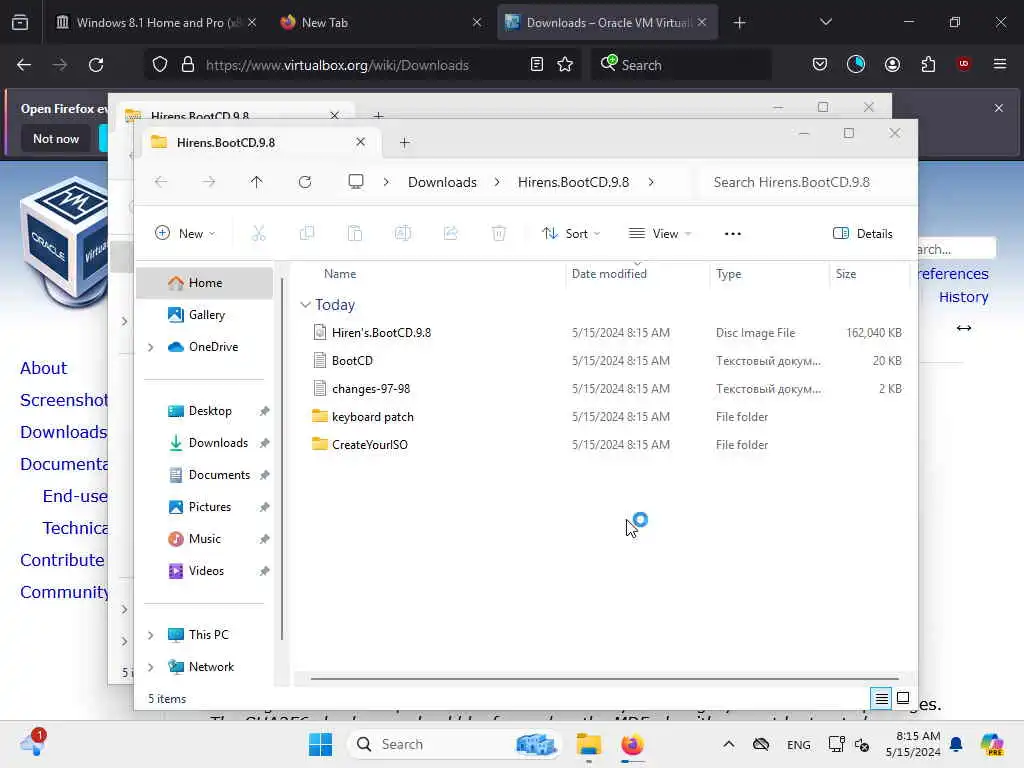Click the Delete trash icon in Explorer toolbar
The height and width of the screenshot is (768, 1024).
tap(499, 233)
